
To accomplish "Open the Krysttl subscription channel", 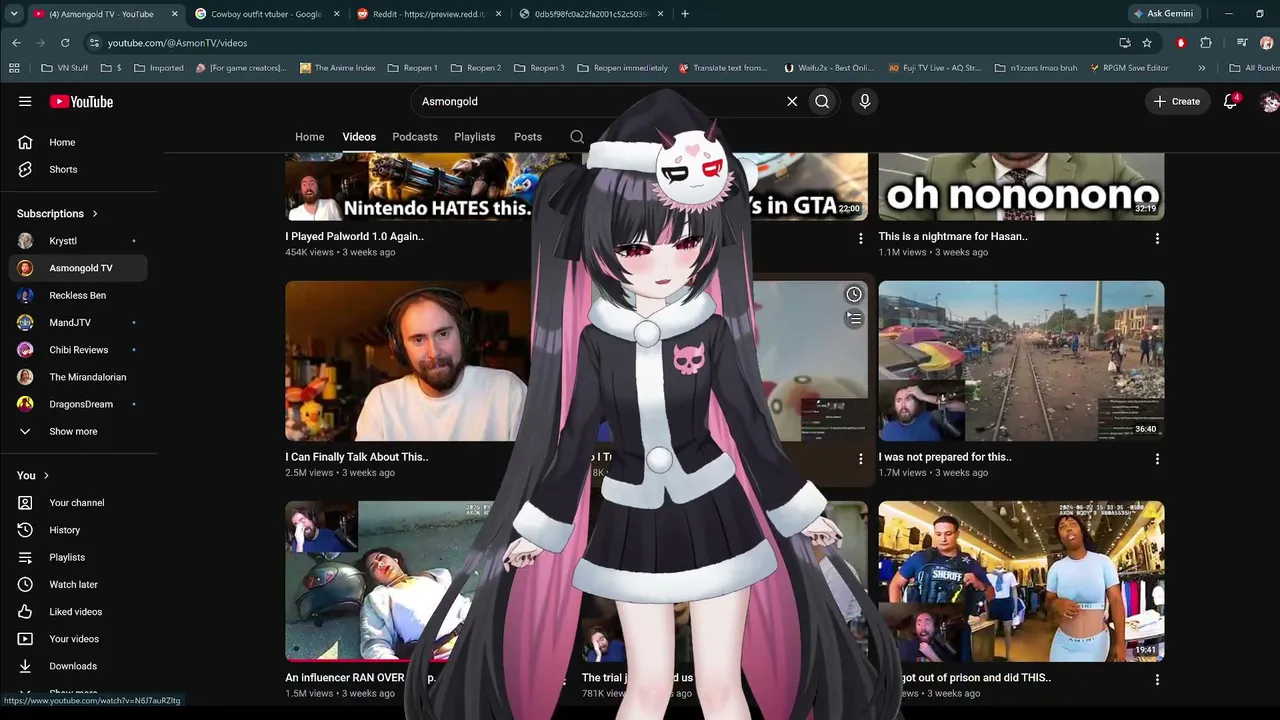I will [x=77, y=241].
